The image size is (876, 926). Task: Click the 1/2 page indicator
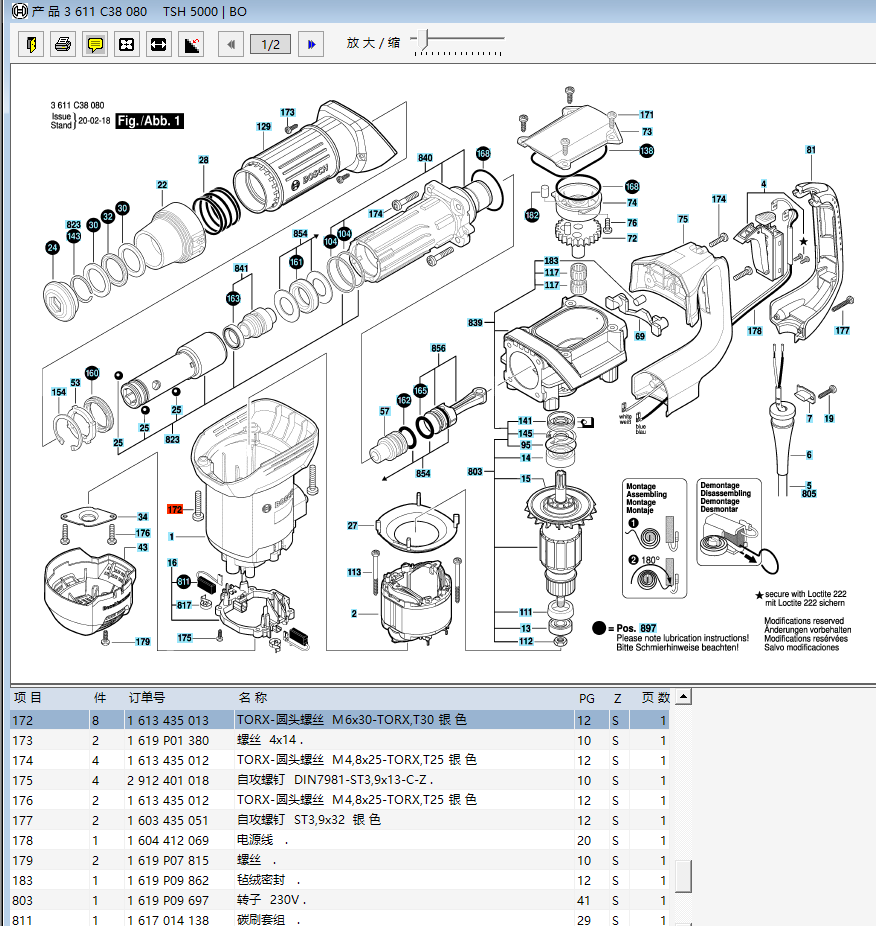click(x=271, y=44)
